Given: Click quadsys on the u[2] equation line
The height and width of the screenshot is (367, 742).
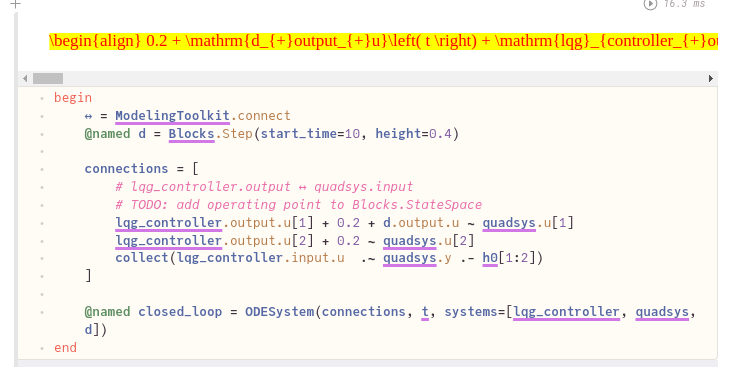Looking at the screenshot, I should [409, 241].
